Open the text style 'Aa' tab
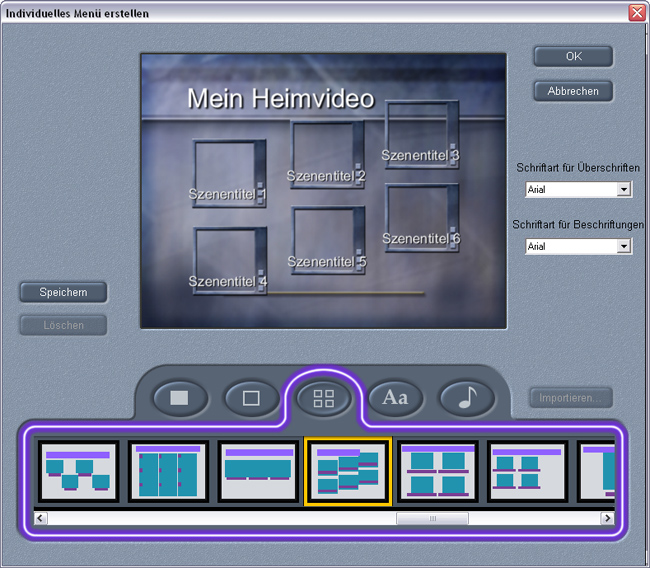The width and height of the screenshot is (650, 568). point(395,398)
